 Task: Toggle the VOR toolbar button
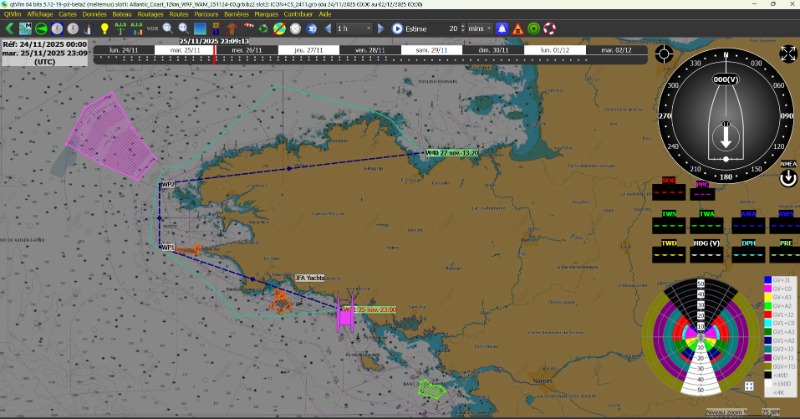click(x=152, y=29)
